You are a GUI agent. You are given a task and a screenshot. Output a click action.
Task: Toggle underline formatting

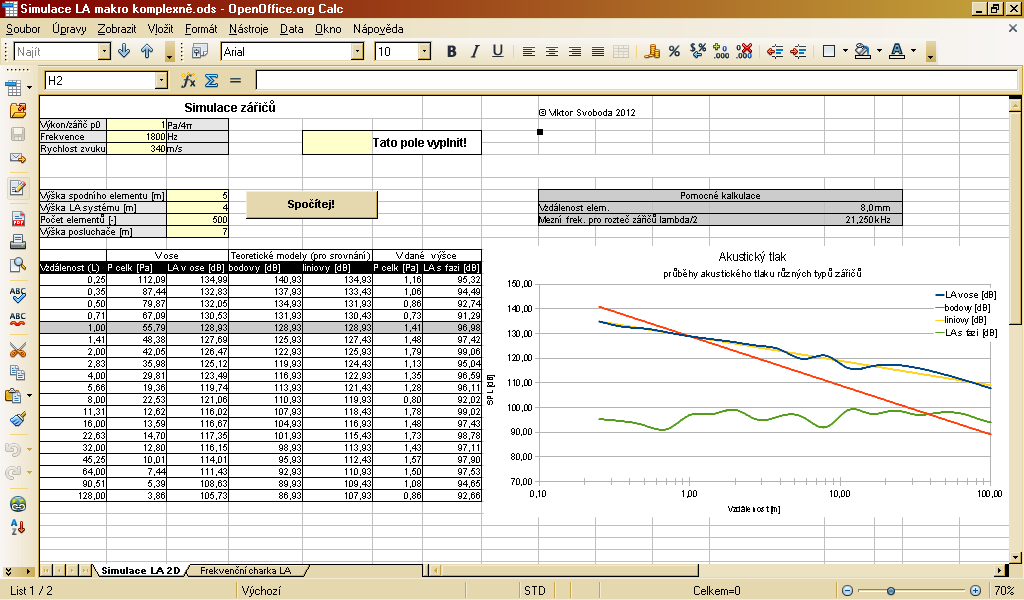coord(497,51)
